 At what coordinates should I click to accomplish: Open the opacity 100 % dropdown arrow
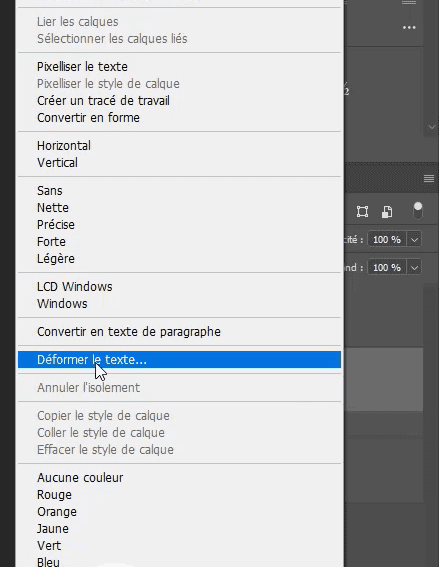tap(414, 239)
